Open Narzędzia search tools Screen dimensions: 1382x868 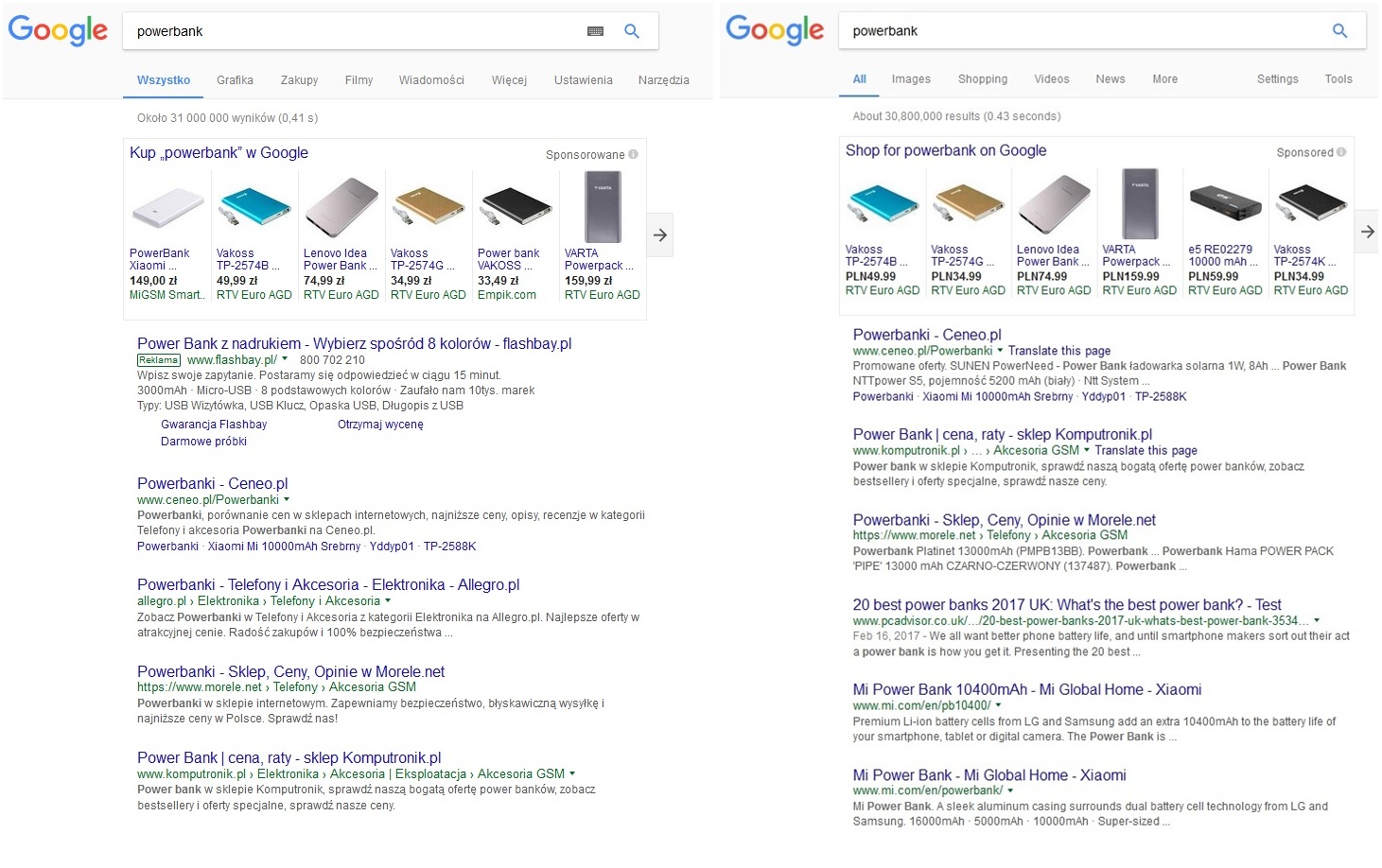coord(663,80)
